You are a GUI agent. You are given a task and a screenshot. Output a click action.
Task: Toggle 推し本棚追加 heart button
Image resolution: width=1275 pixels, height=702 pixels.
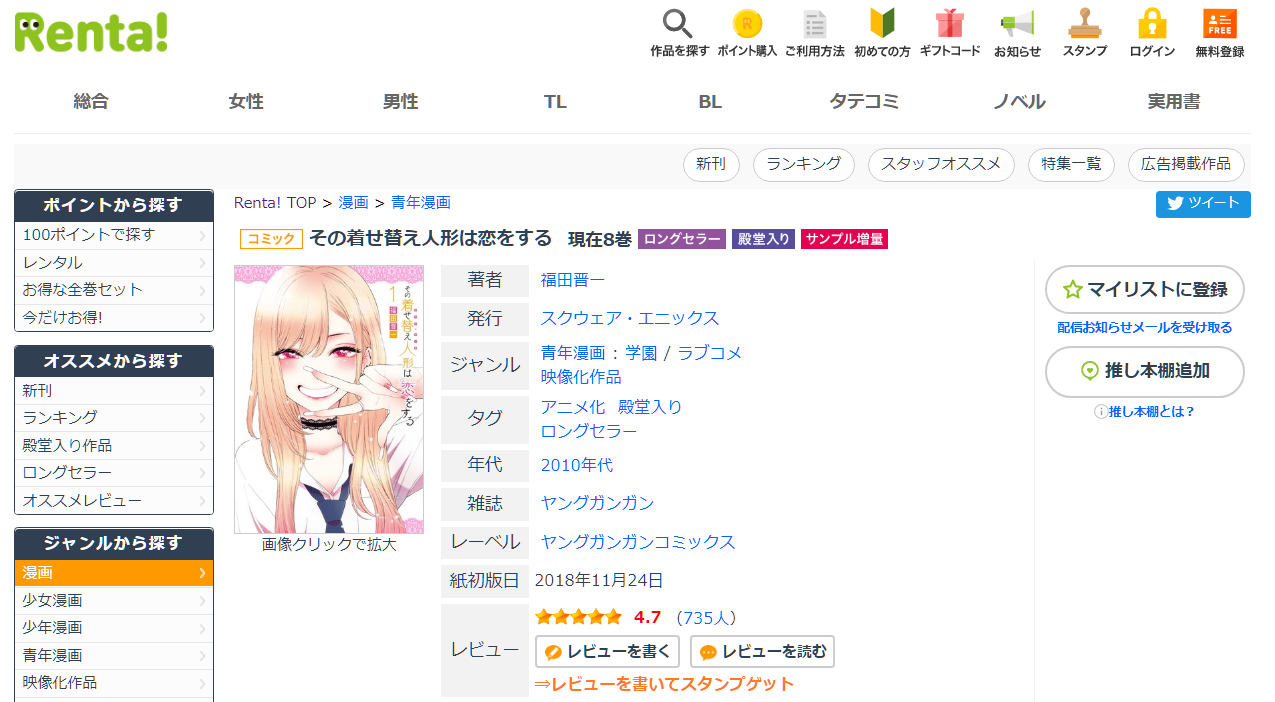(1145, 371)
